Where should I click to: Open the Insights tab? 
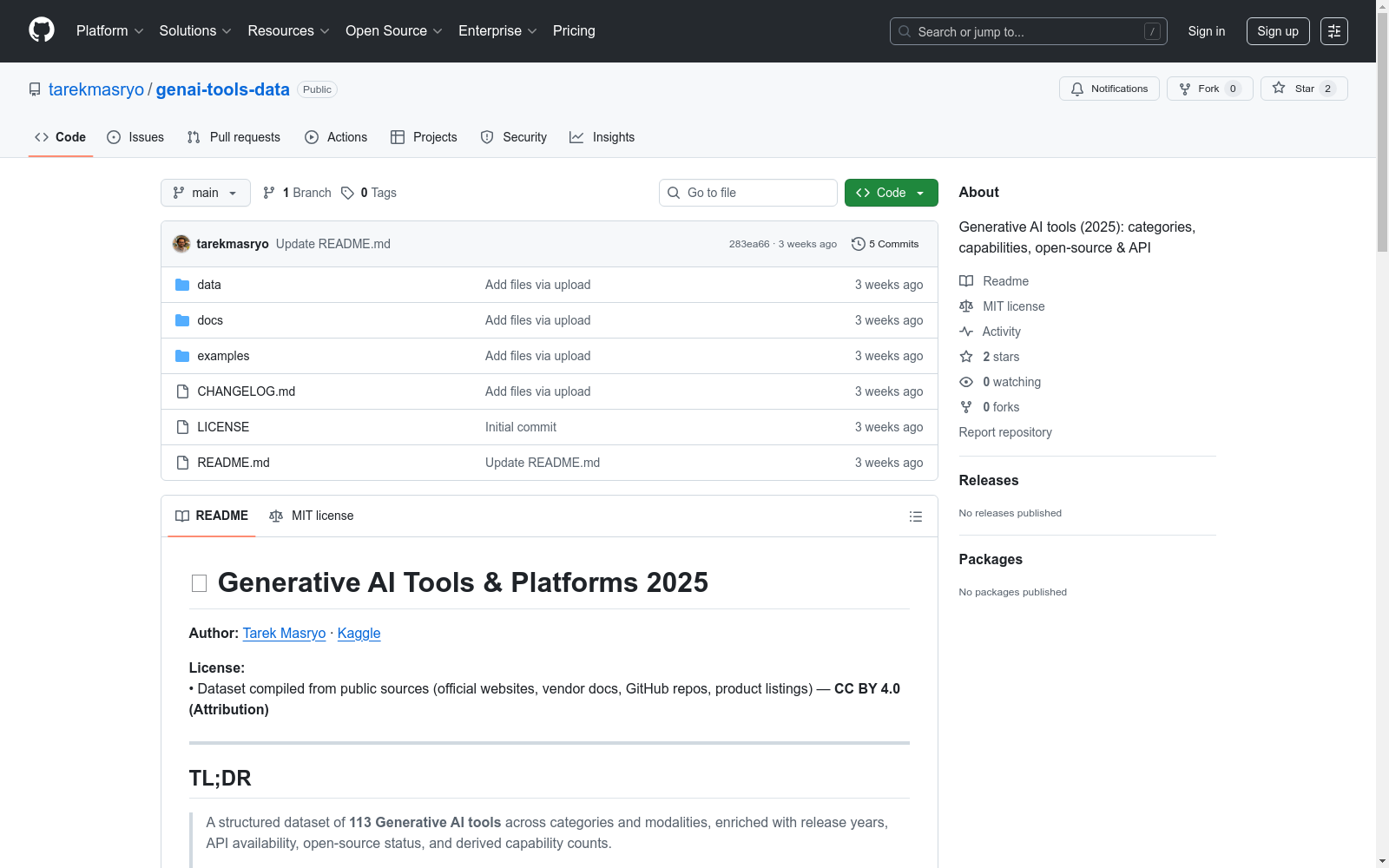(602, 137)
